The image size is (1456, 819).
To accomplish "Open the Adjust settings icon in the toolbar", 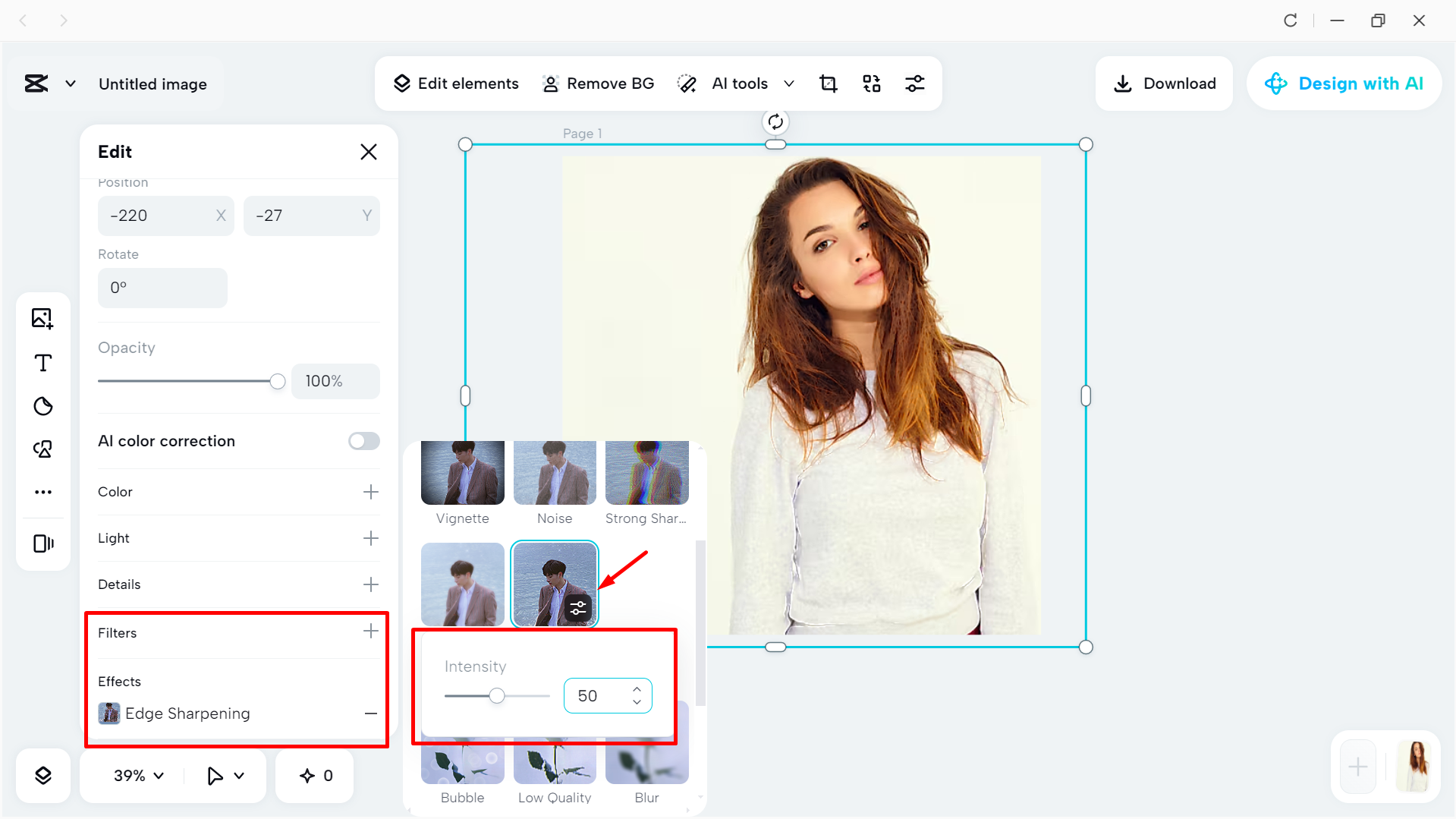I will point(914,83).
